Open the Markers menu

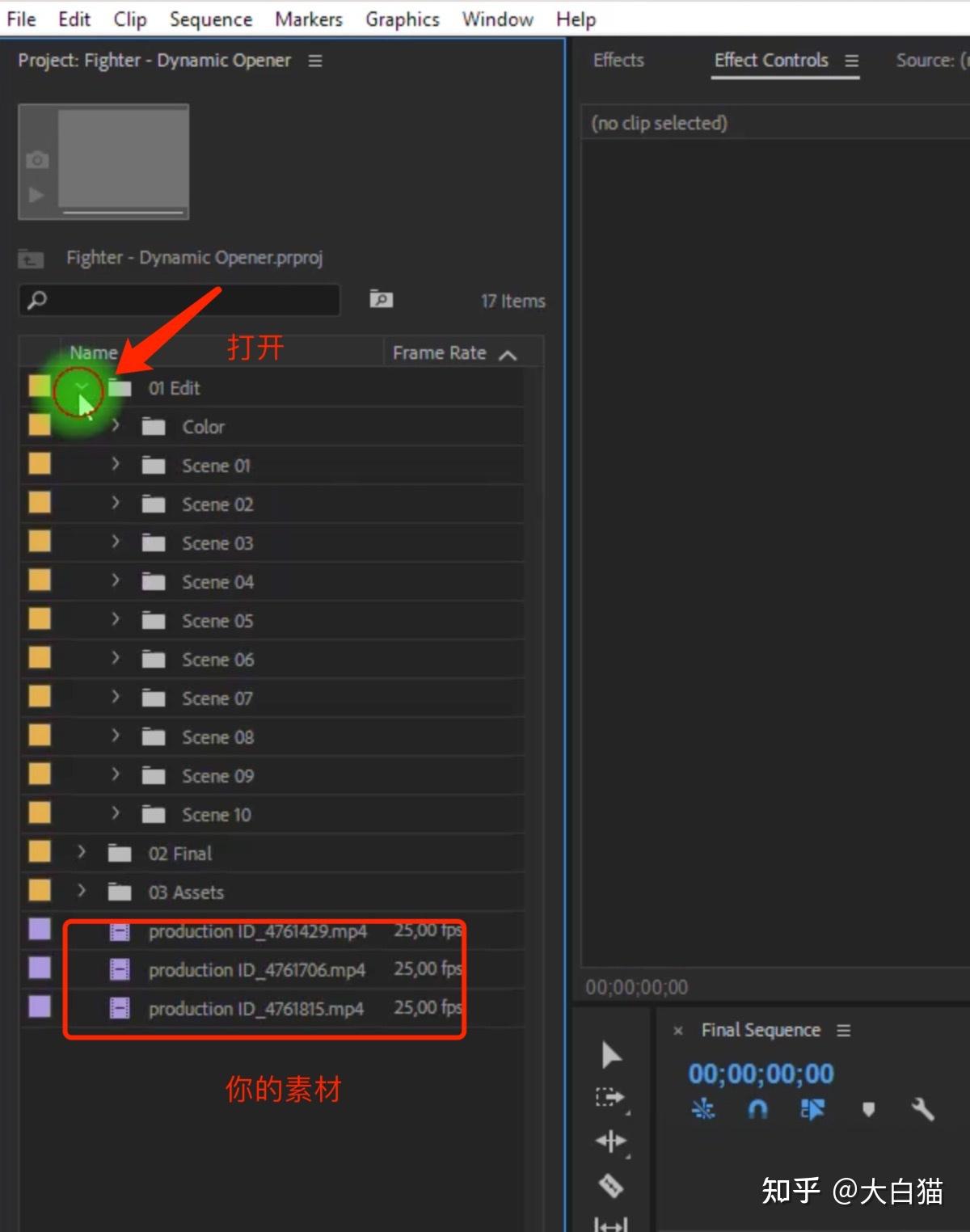(x=309, y=19)
